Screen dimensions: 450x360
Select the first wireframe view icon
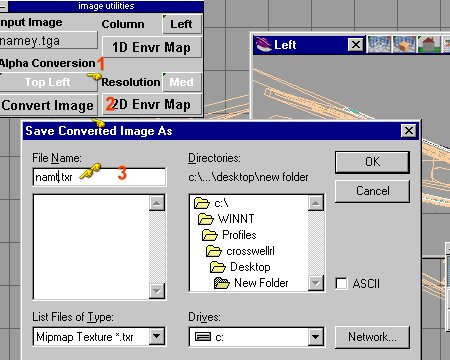pyautogui.click(x=379, y=44)
